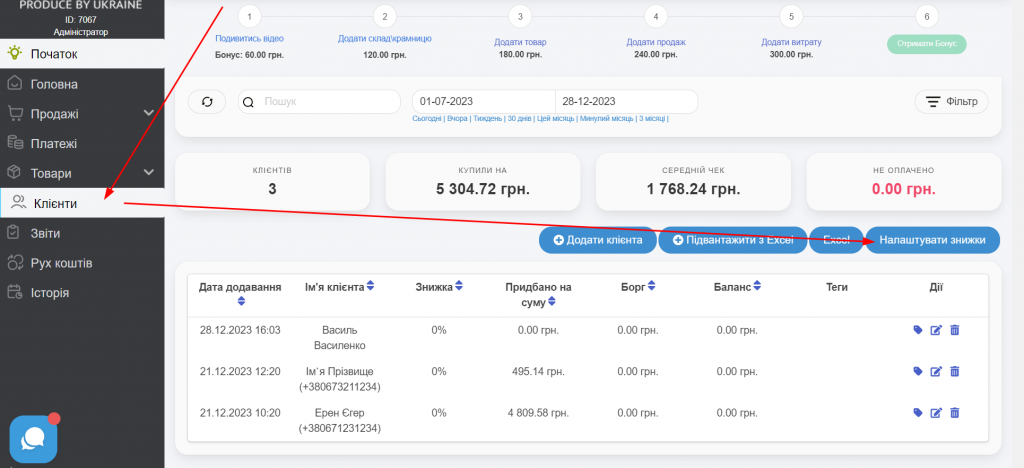The image size is (1024, 468).
Task: Open Платежі in the sidebar
Action: [x=54, y=143]
